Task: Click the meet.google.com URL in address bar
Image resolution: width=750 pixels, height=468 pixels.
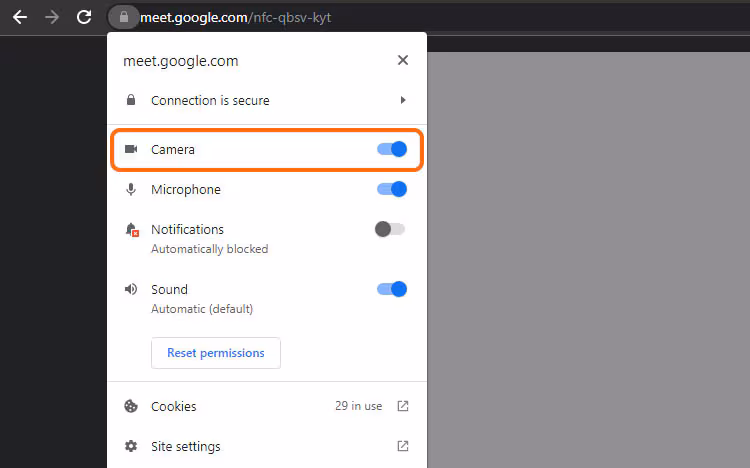Action: point(235,18)
